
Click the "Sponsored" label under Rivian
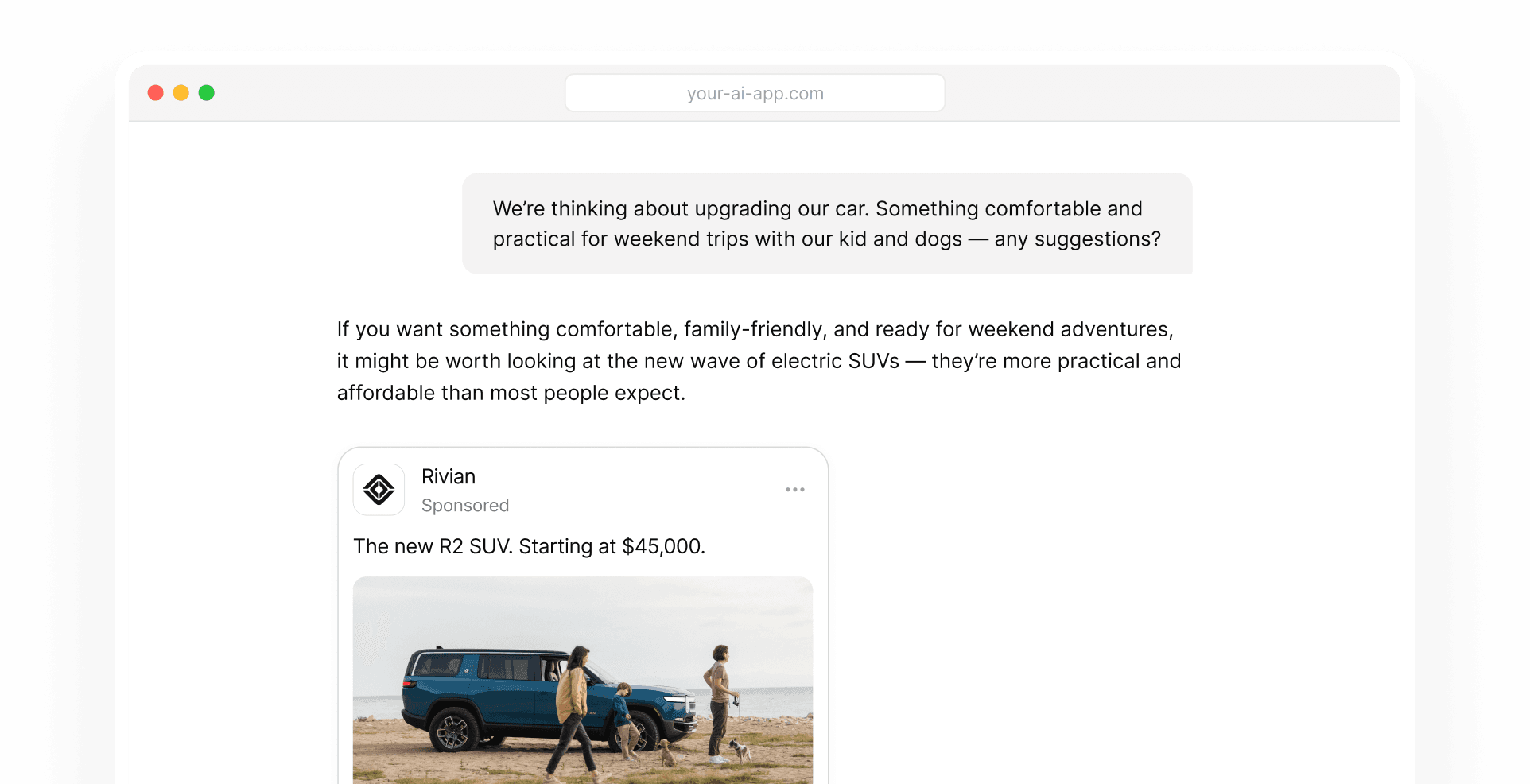465,506
